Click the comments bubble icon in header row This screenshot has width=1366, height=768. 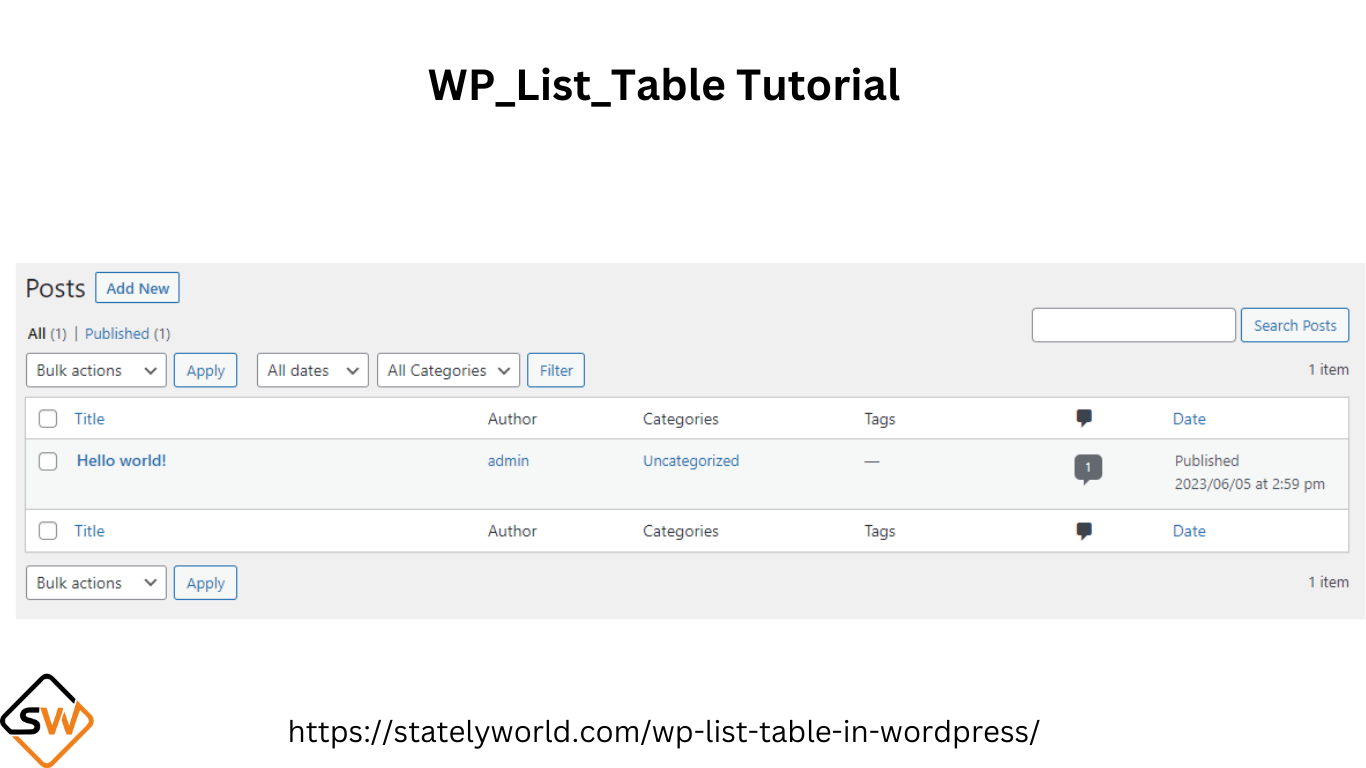tap(1083, 419)
